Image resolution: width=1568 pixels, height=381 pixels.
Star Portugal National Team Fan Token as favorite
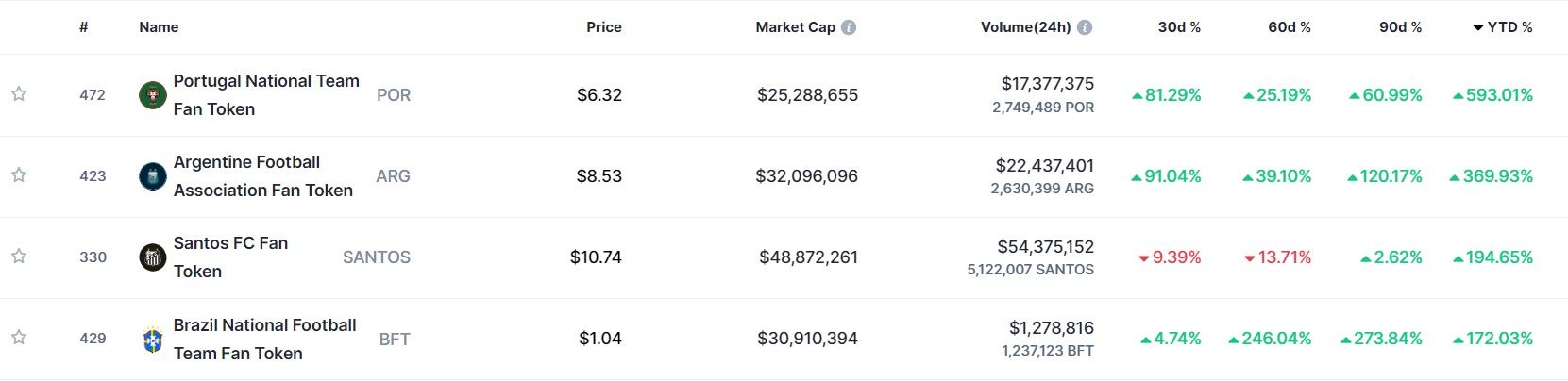point(19,94)
